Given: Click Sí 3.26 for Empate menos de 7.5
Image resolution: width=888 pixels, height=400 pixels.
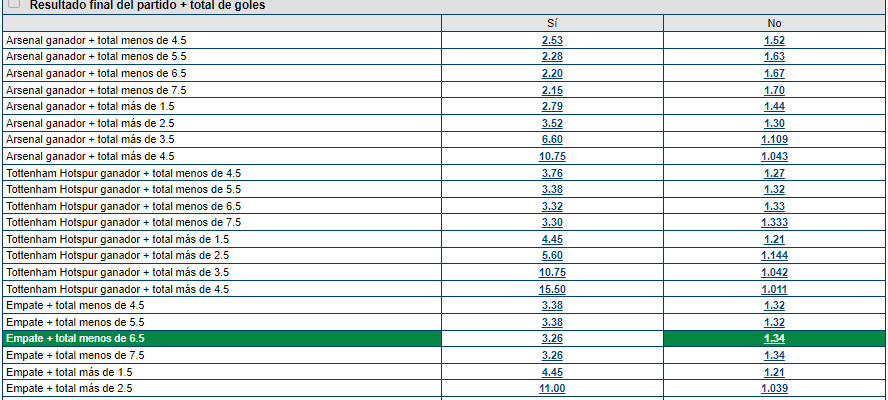Looking at the screenshot, I should pos(552,355).
